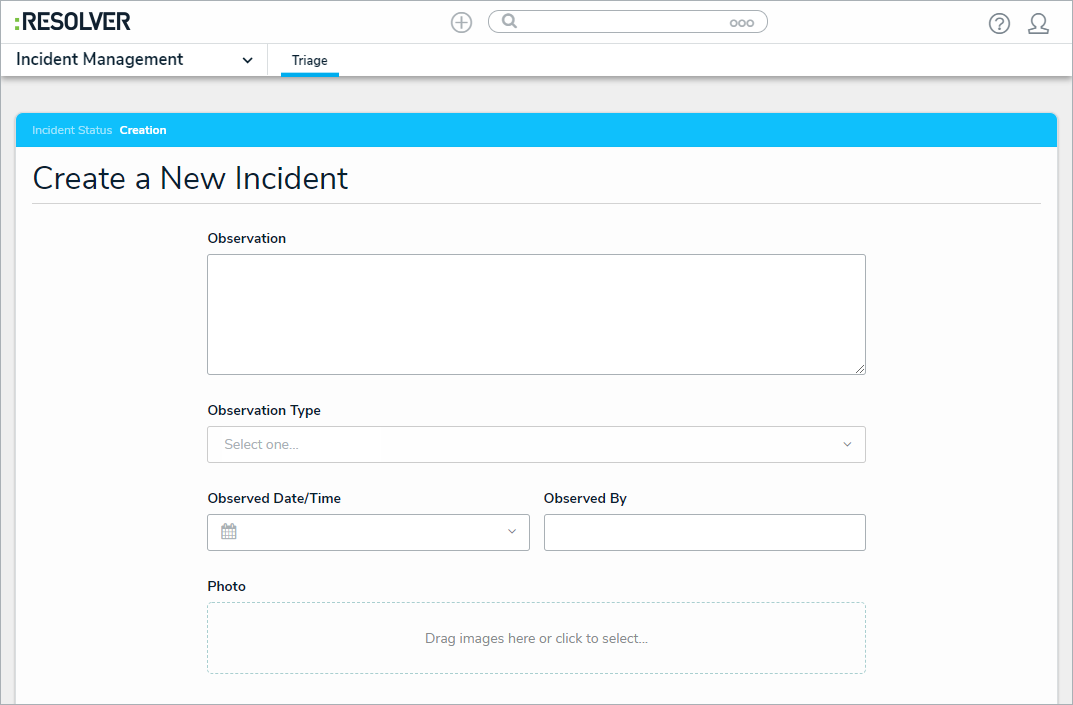Open the user profile icon
Screen dimensions: 1073x705
(1038, 24)
